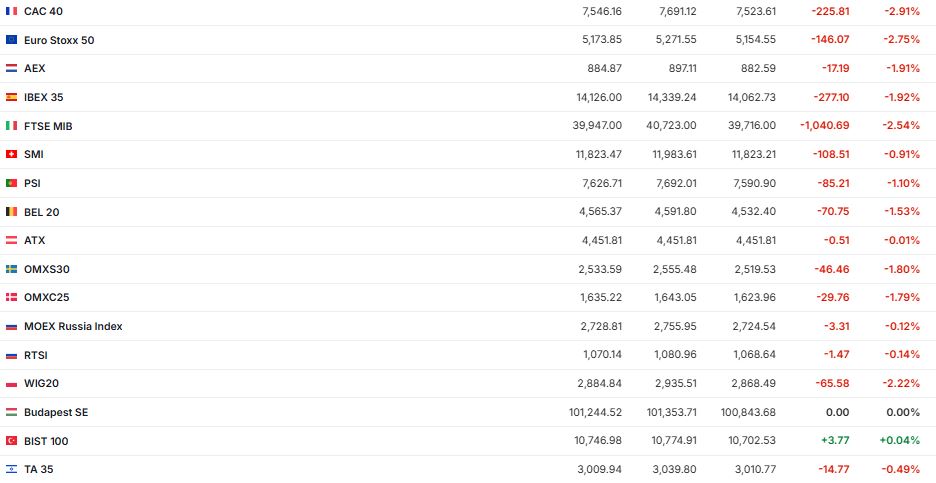This screenshot has height=483, width=936.
Task: Click the Portuguese flag beside PSI
Action: click(x=12, y=184)
